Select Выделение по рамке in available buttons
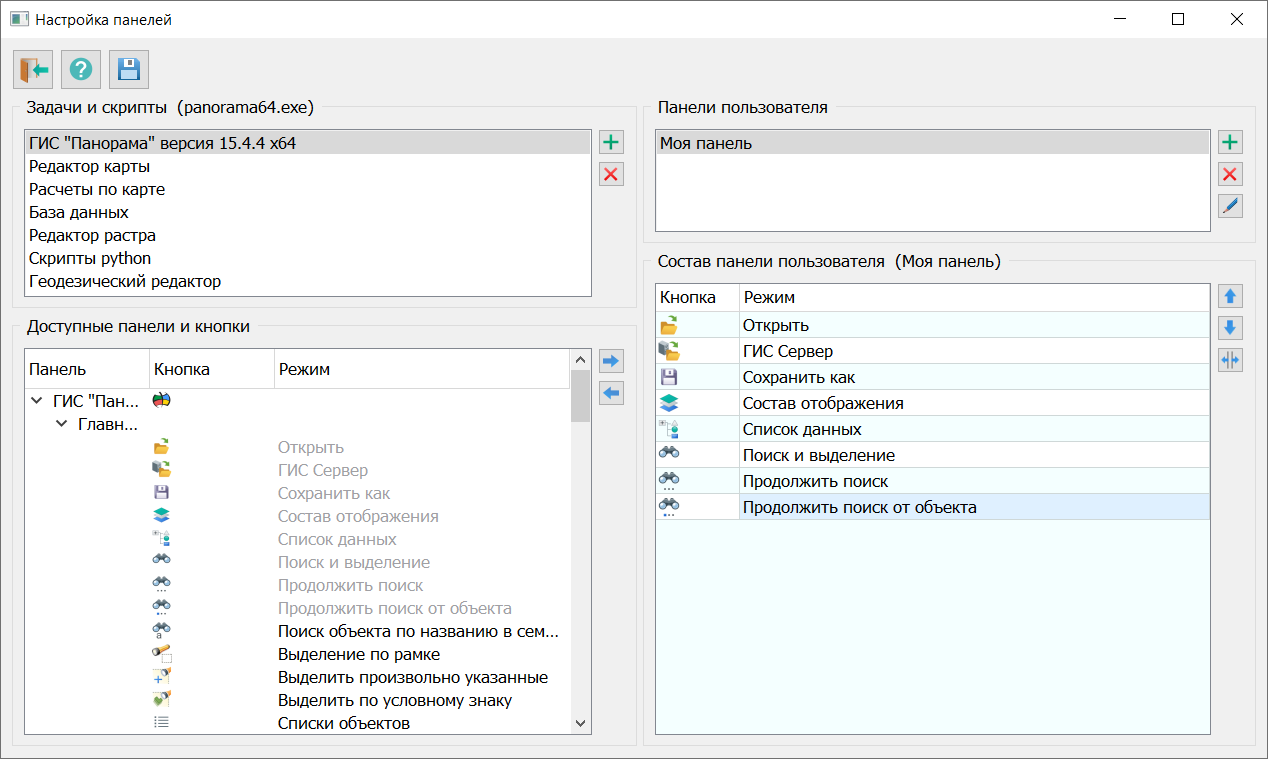The height and width of the screenshot is (759, 1268). 358,654
